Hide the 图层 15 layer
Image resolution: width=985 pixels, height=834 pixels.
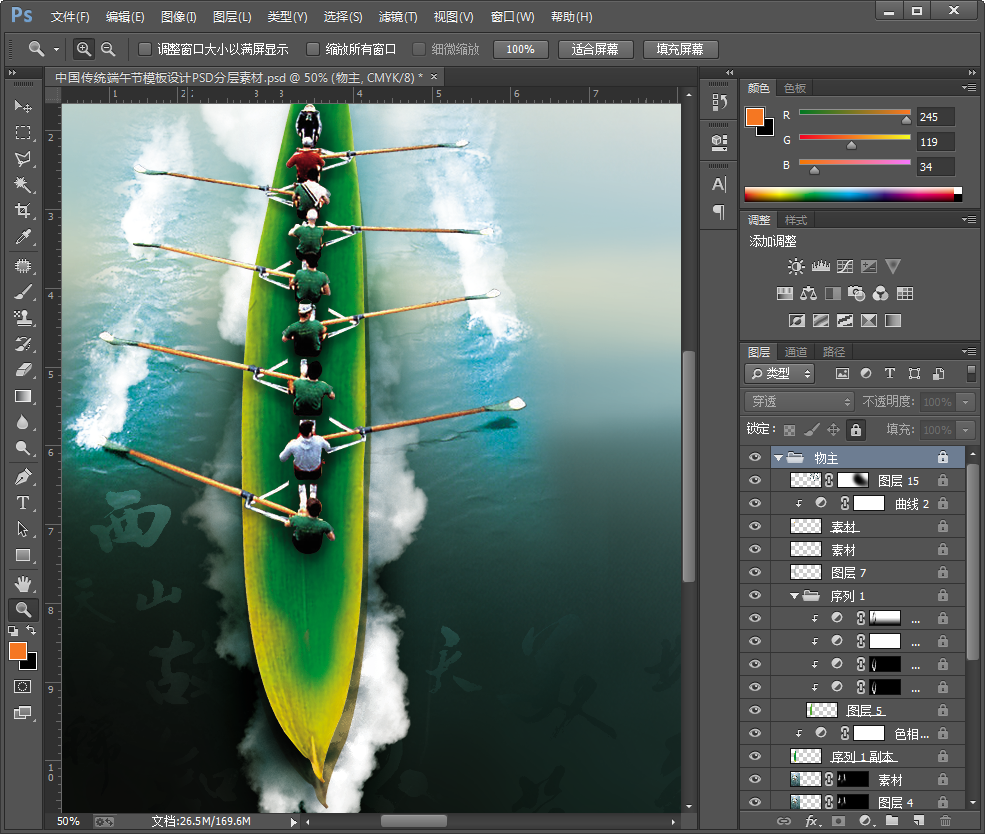click(755, 480)
